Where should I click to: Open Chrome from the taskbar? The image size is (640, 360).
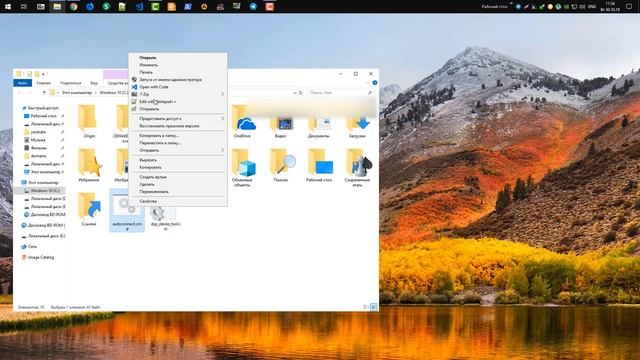point(73,7)
